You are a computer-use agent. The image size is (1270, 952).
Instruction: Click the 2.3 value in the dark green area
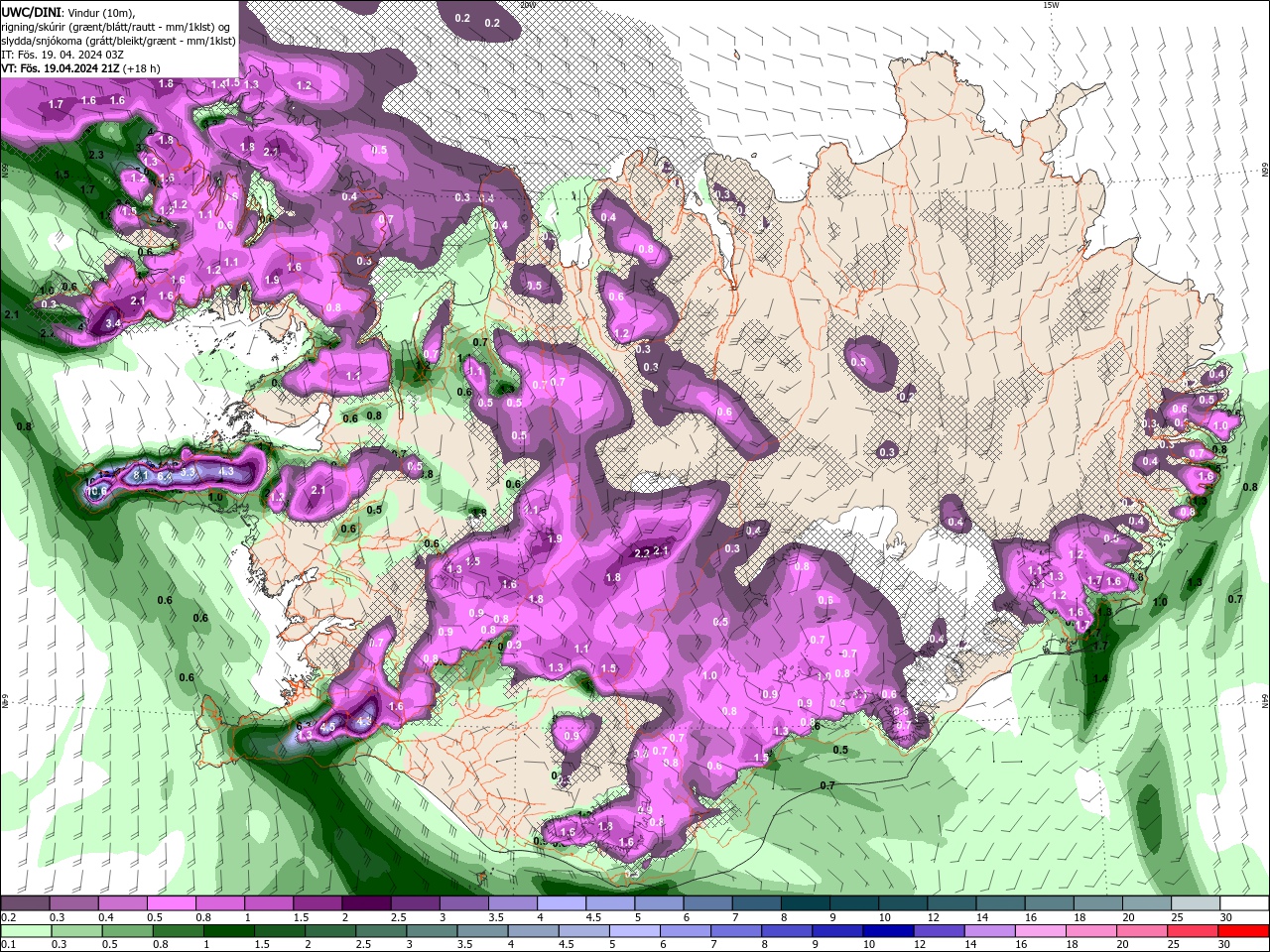[x=96, y=156]
